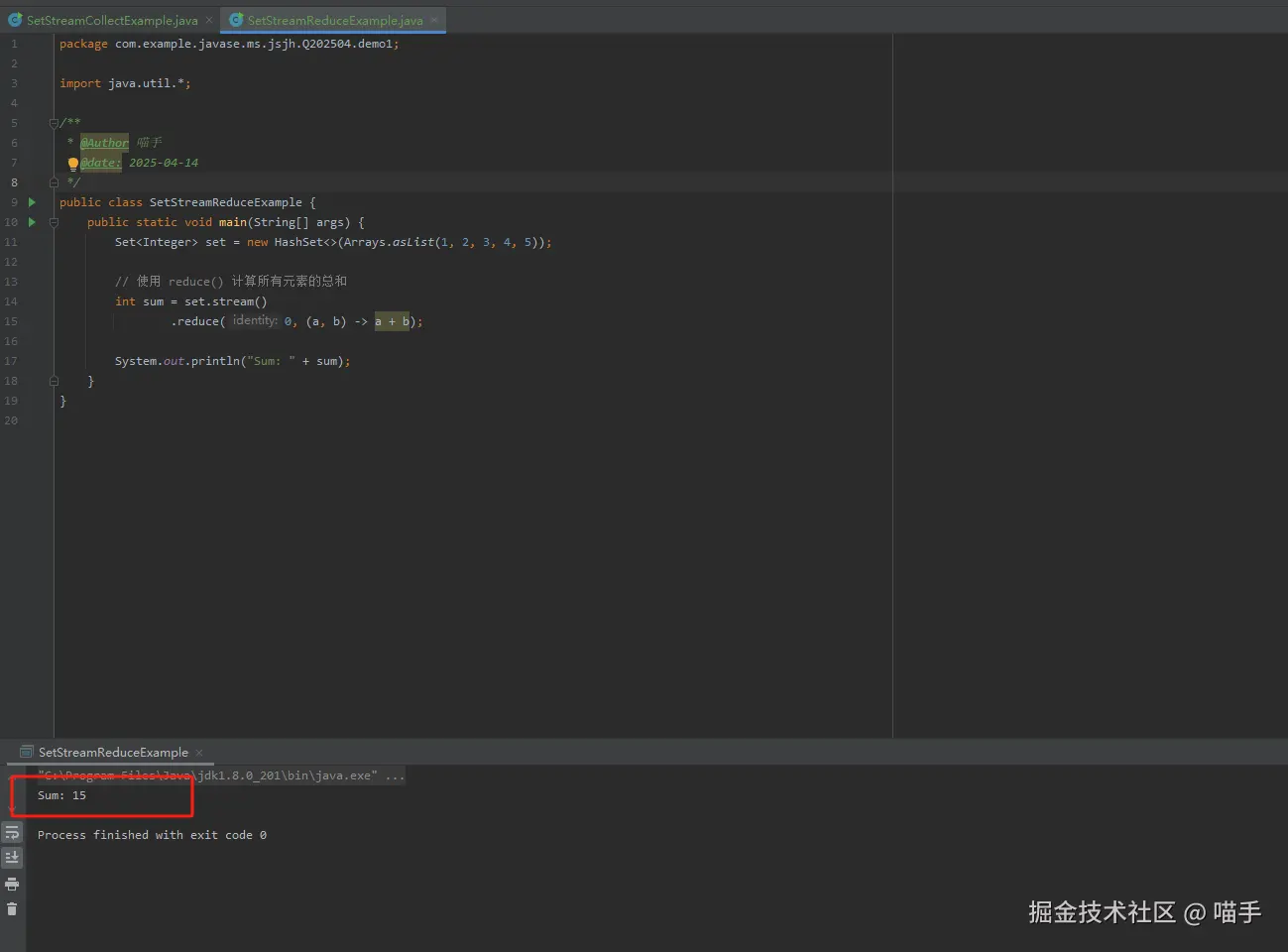The image size is (1288, 952).
Task: Click the reduce() comment on line 13
Action: pos(231,282)
